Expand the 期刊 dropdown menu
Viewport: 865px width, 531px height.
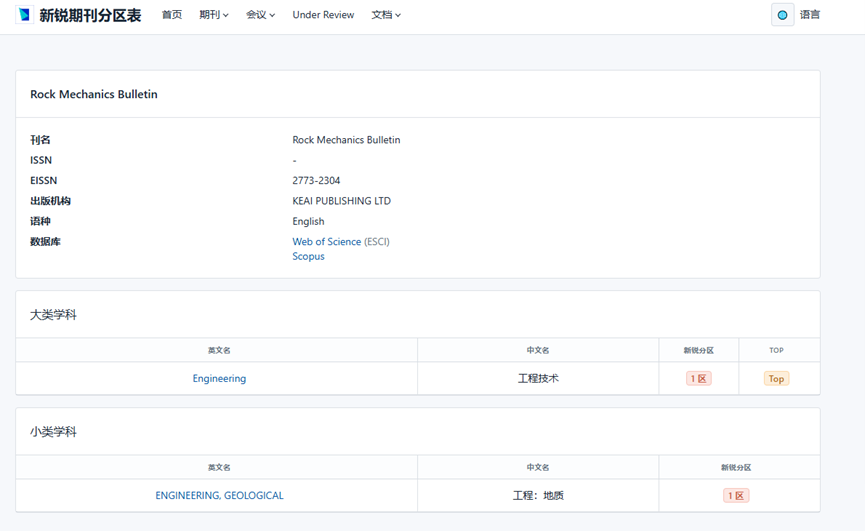pyautogui.click(x=213, y=15)
